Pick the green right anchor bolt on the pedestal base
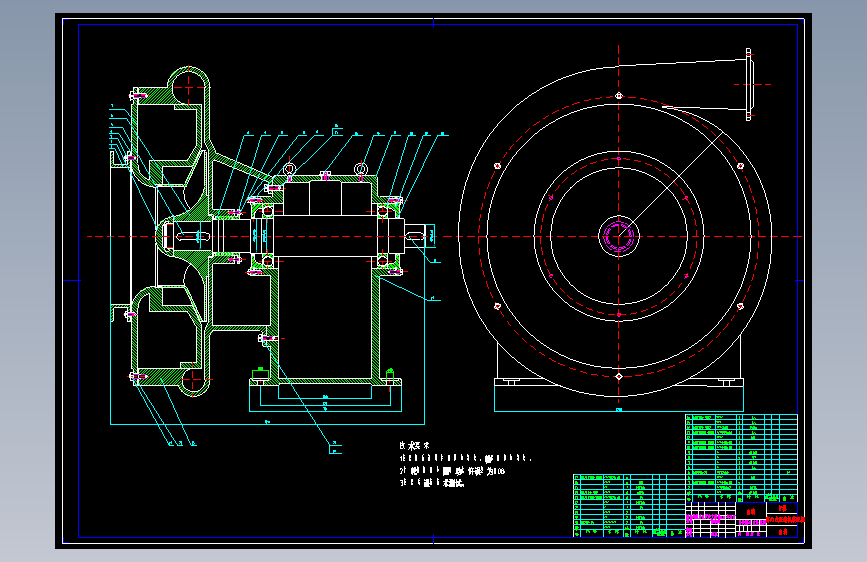 390,375
